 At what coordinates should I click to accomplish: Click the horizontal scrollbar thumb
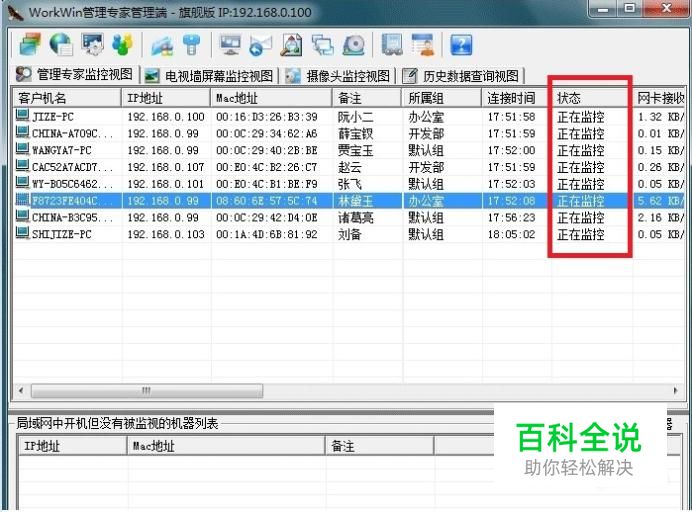pyautogui.click(x=147, y=391)
